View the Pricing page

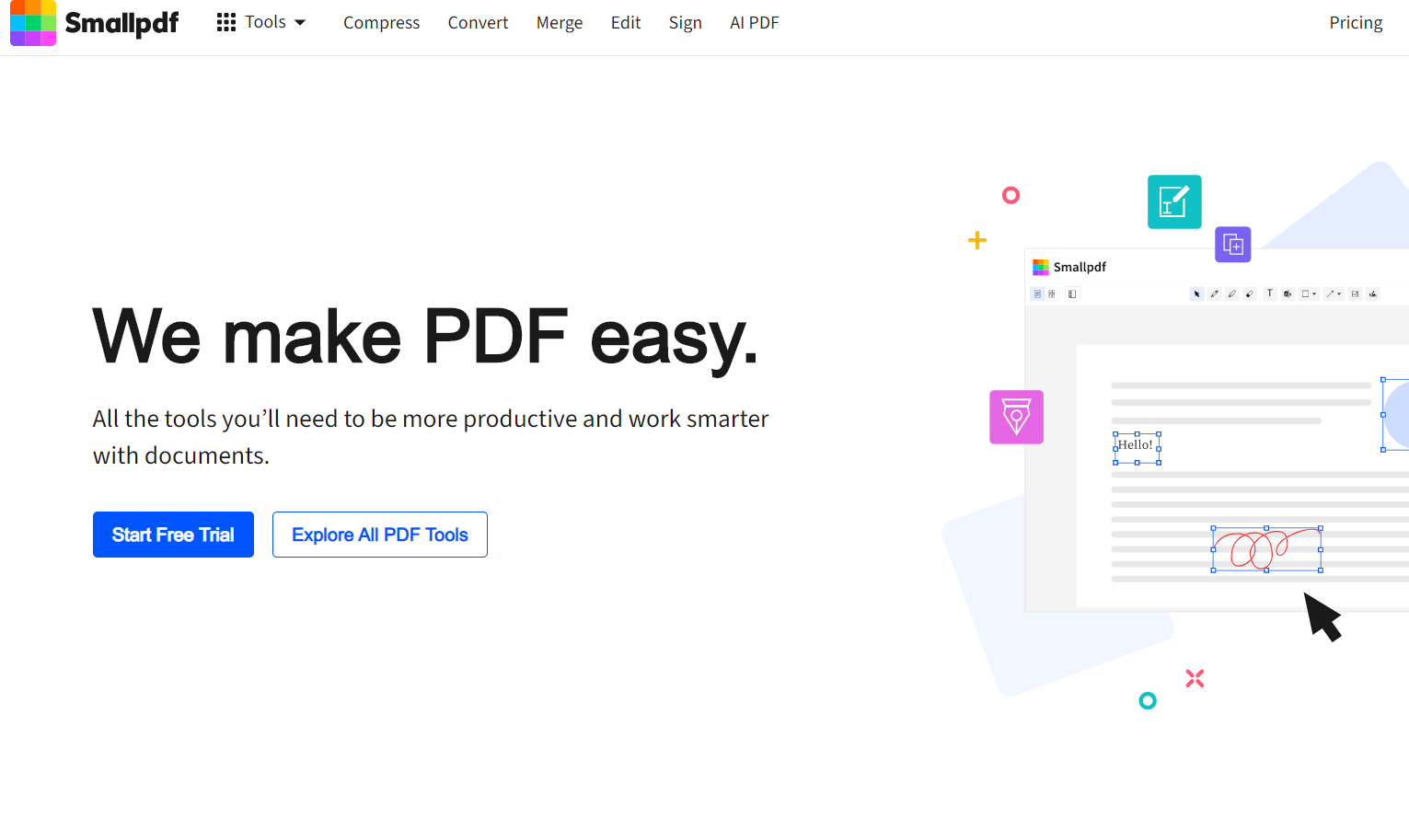pos(1356,23)
